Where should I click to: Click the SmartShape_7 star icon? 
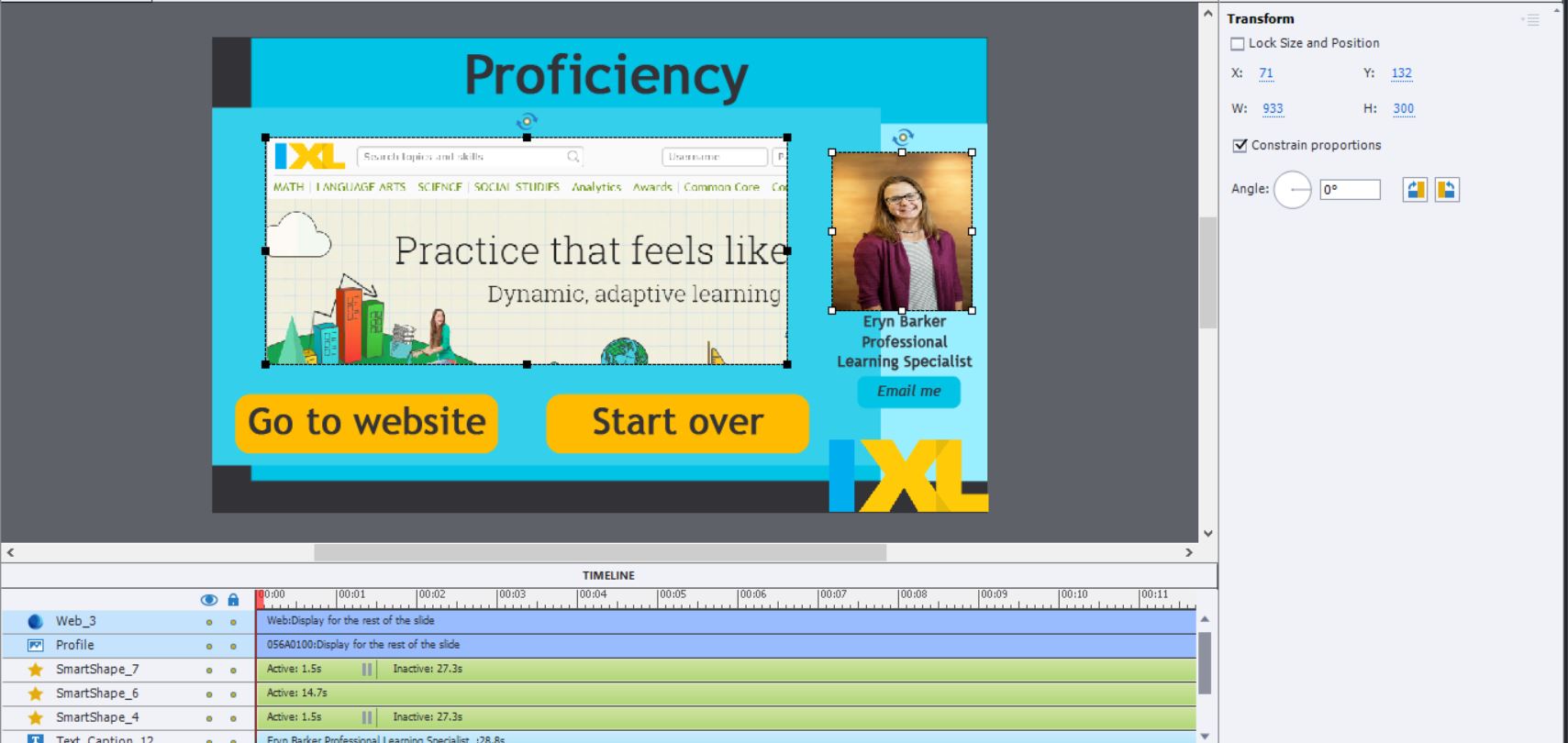tap(36, 669)
